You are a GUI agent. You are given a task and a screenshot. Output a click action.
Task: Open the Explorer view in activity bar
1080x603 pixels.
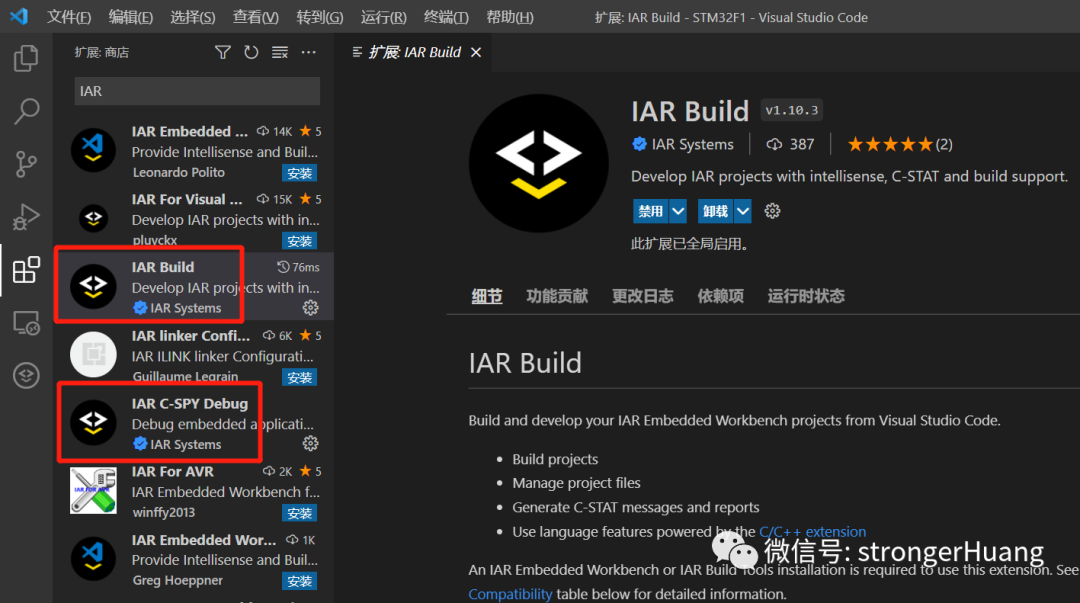click(x=26, y=59)
